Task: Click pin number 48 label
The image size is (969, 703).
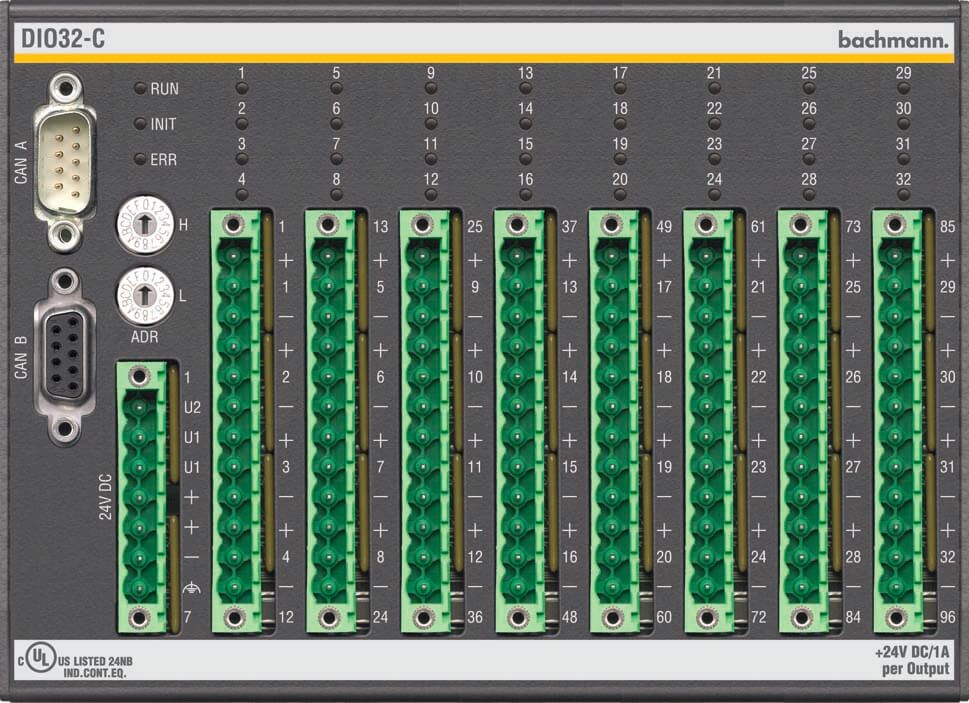Action: (x=569, y=617)
